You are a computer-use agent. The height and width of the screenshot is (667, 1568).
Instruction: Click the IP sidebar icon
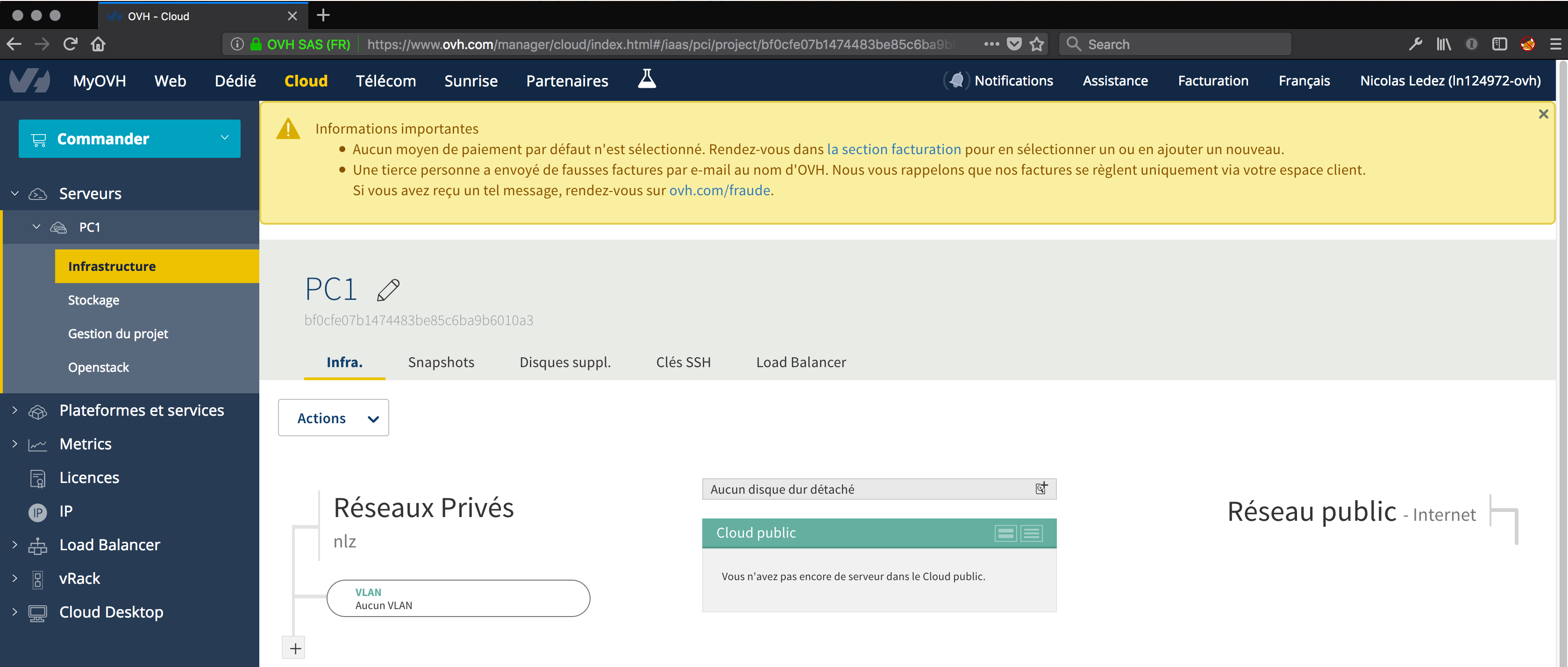(38, 512)
